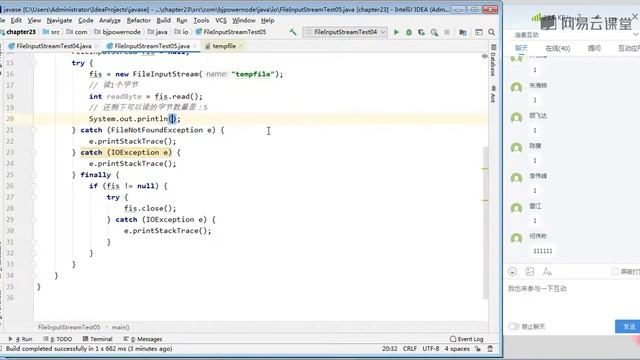Select the 在线(40) tab in the chat panel
This screenshot has width=640, height=360.
coord(558,48)
